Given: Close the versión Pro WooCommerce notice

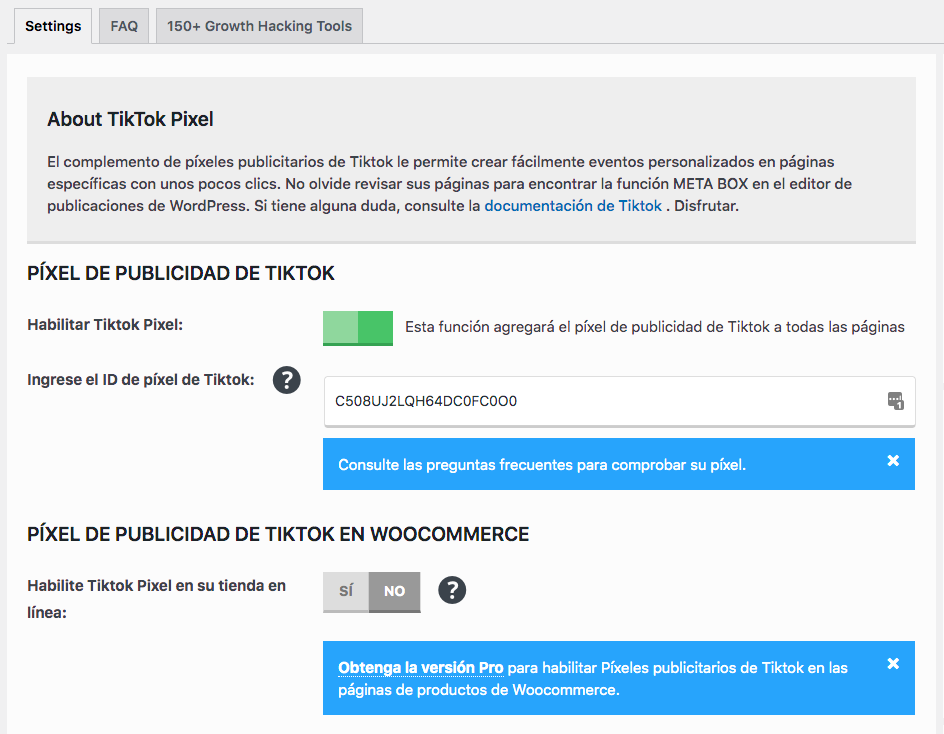Looking at the screenshot, I should click(x=893, y=664).
